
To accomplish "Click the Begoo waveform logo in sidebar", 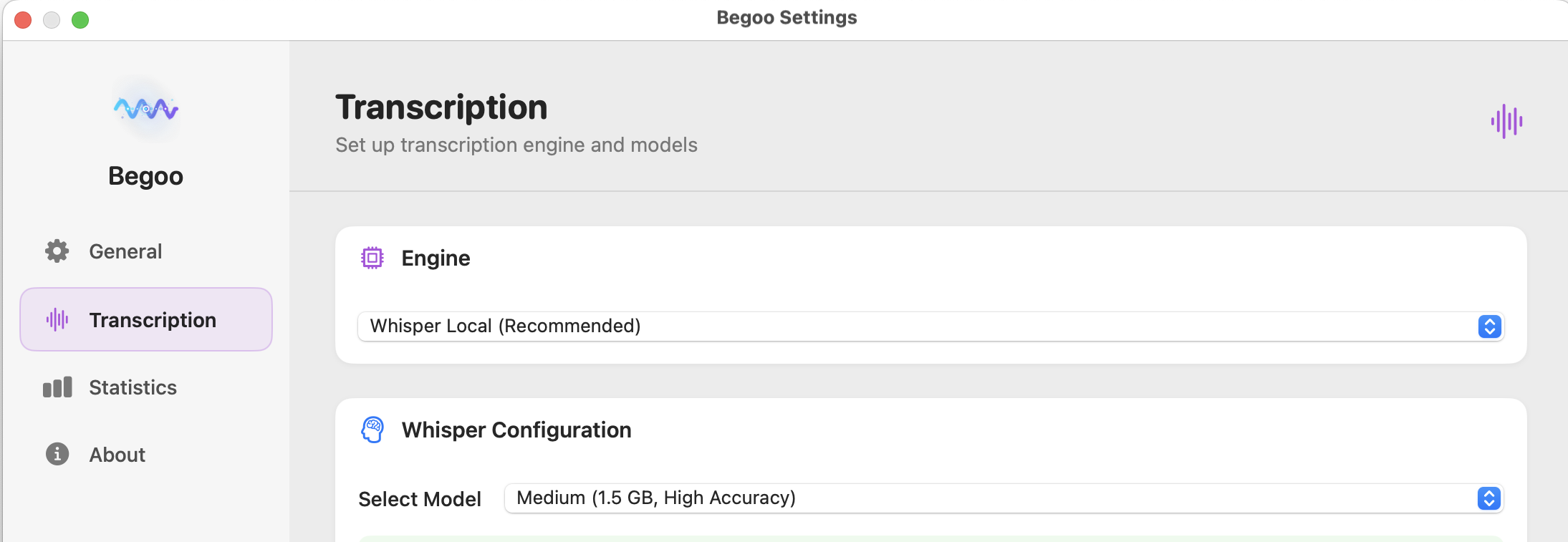I will coord(146,109).
